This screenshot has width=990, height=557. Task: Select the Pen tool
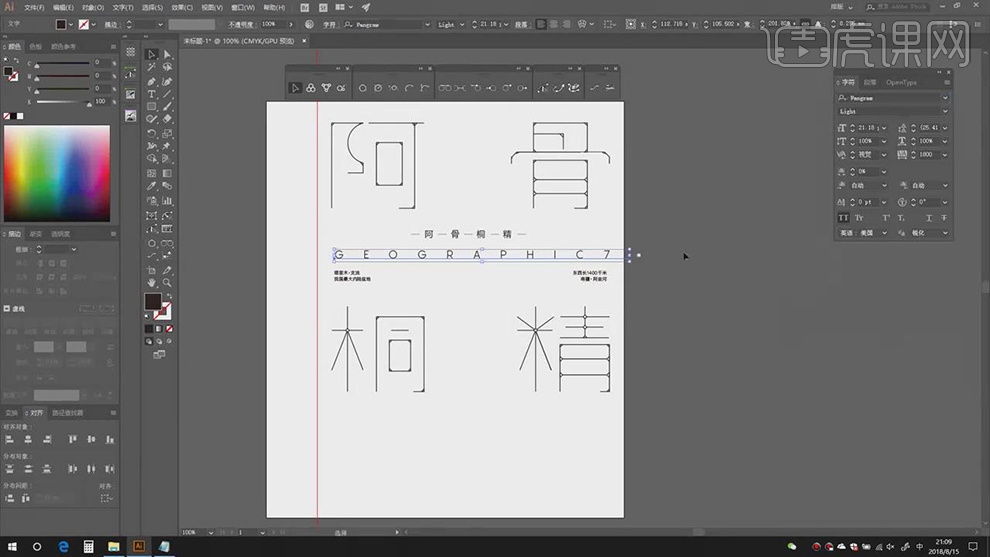tap(152, 81)
